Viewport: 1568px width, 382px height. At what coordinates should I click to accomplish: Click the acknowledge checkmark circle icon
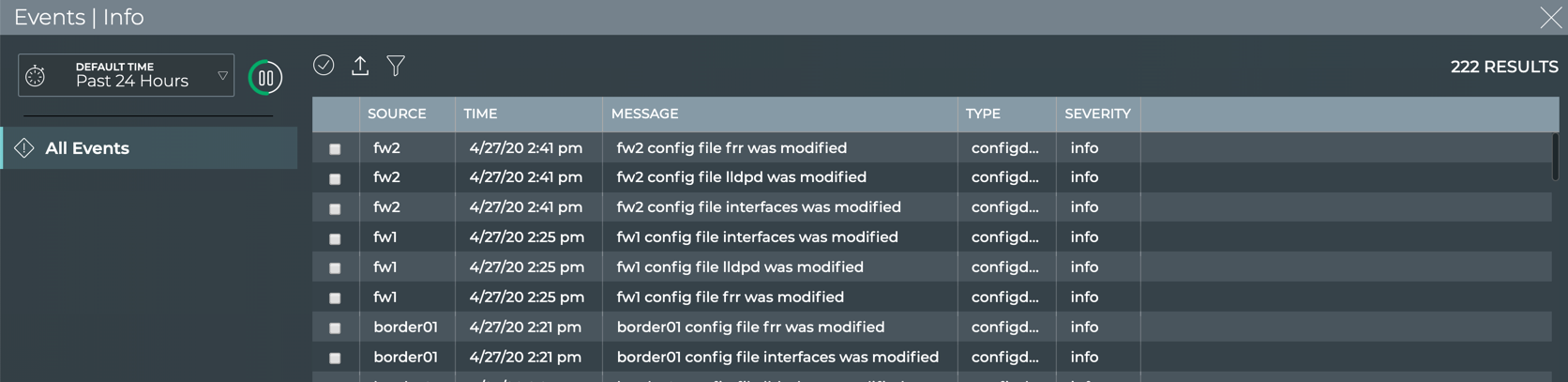[x=324, y=65]
